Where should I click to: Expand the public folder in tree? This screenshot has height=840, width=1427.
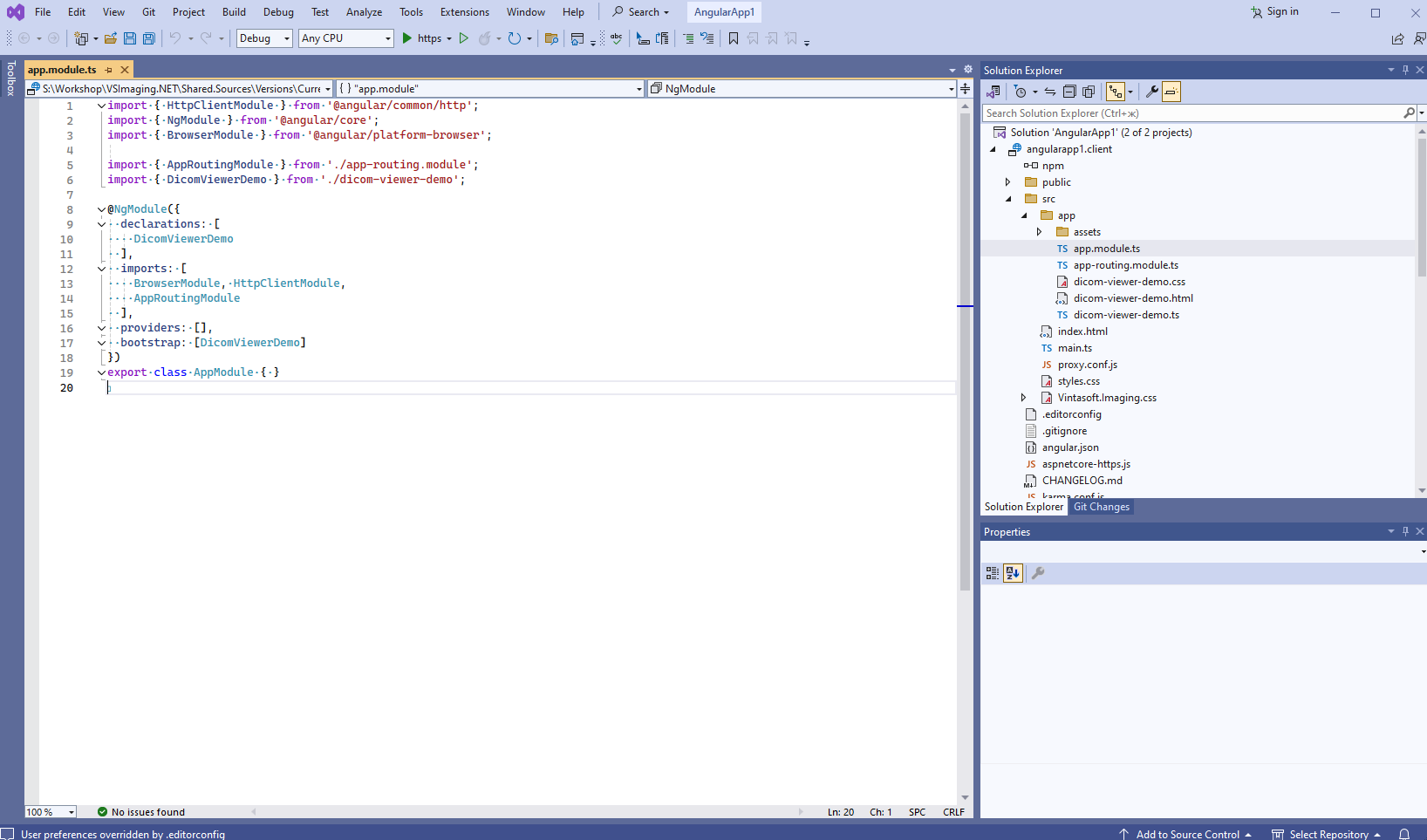(1008, 182)
